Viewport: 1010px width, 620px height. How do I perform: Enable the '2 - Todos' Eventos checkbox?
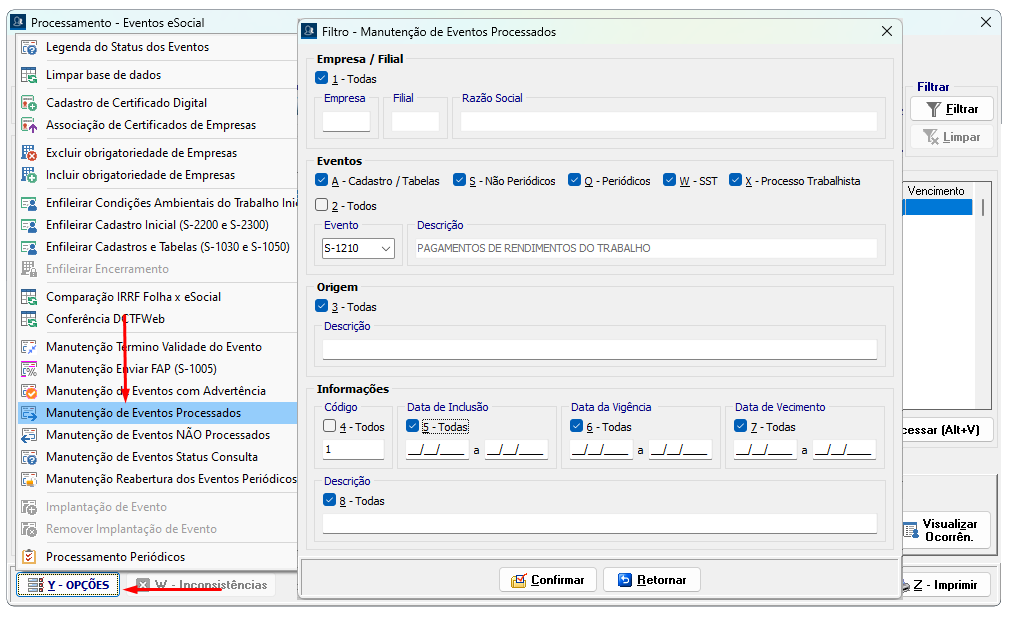322,206
